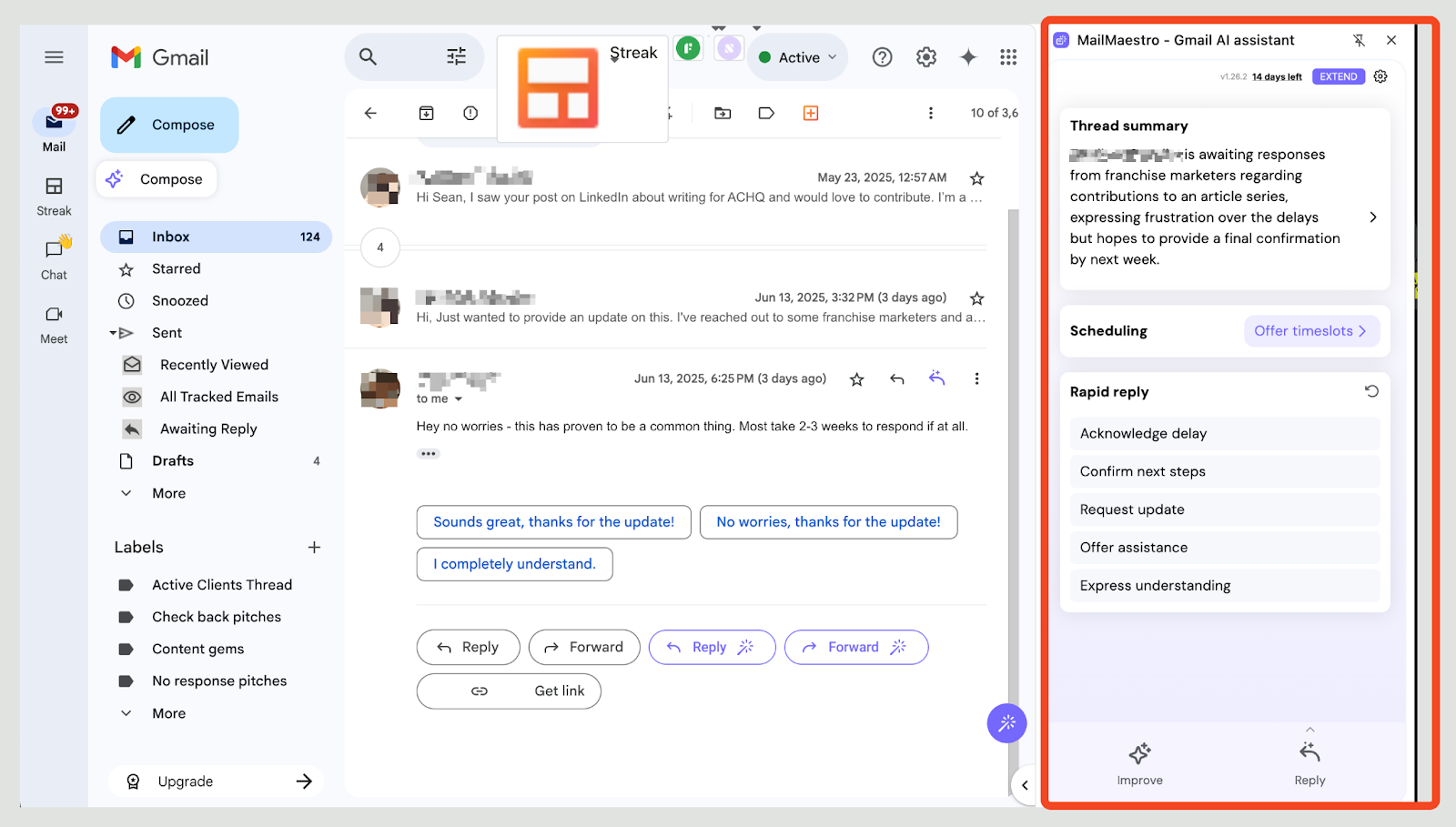This screenshot has height=827, width=1456.
Task: Click MailMaestro Improve button at bottom
Action: tap(1140, 763)
